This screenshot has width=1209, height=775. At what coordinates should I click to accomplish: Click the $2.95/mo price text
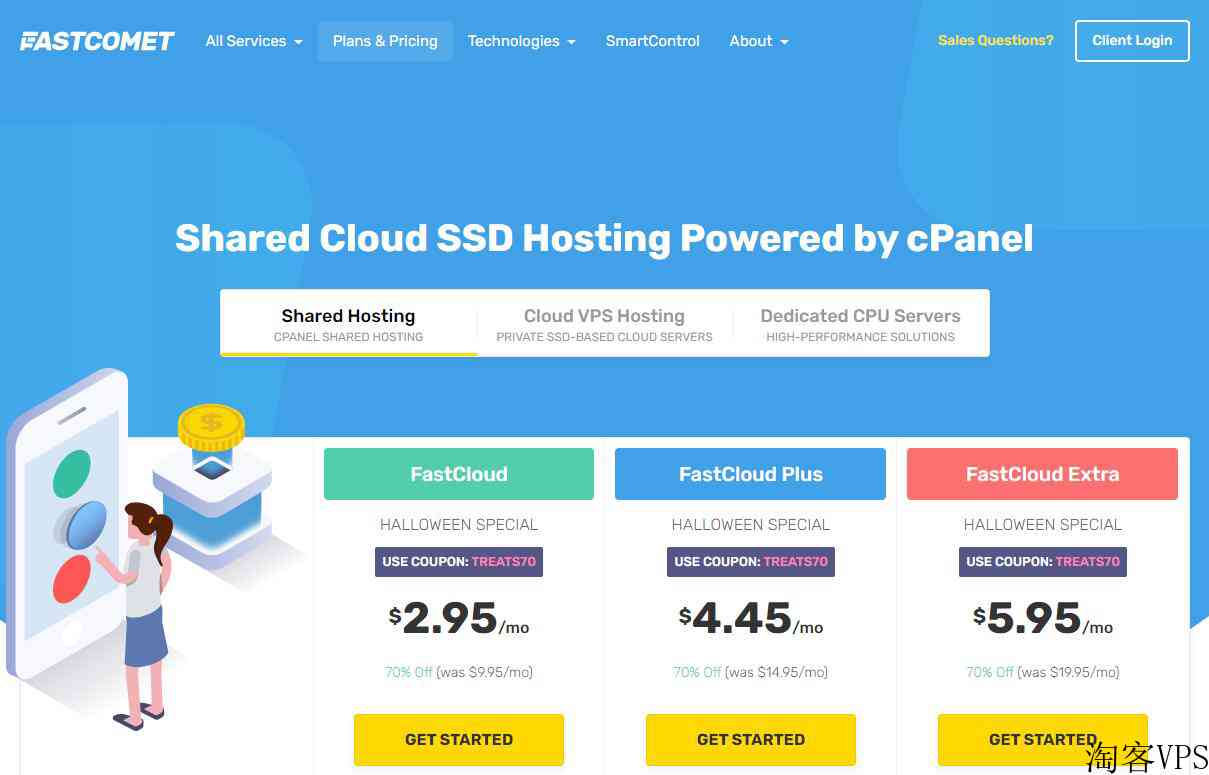(x=459, y=619)
